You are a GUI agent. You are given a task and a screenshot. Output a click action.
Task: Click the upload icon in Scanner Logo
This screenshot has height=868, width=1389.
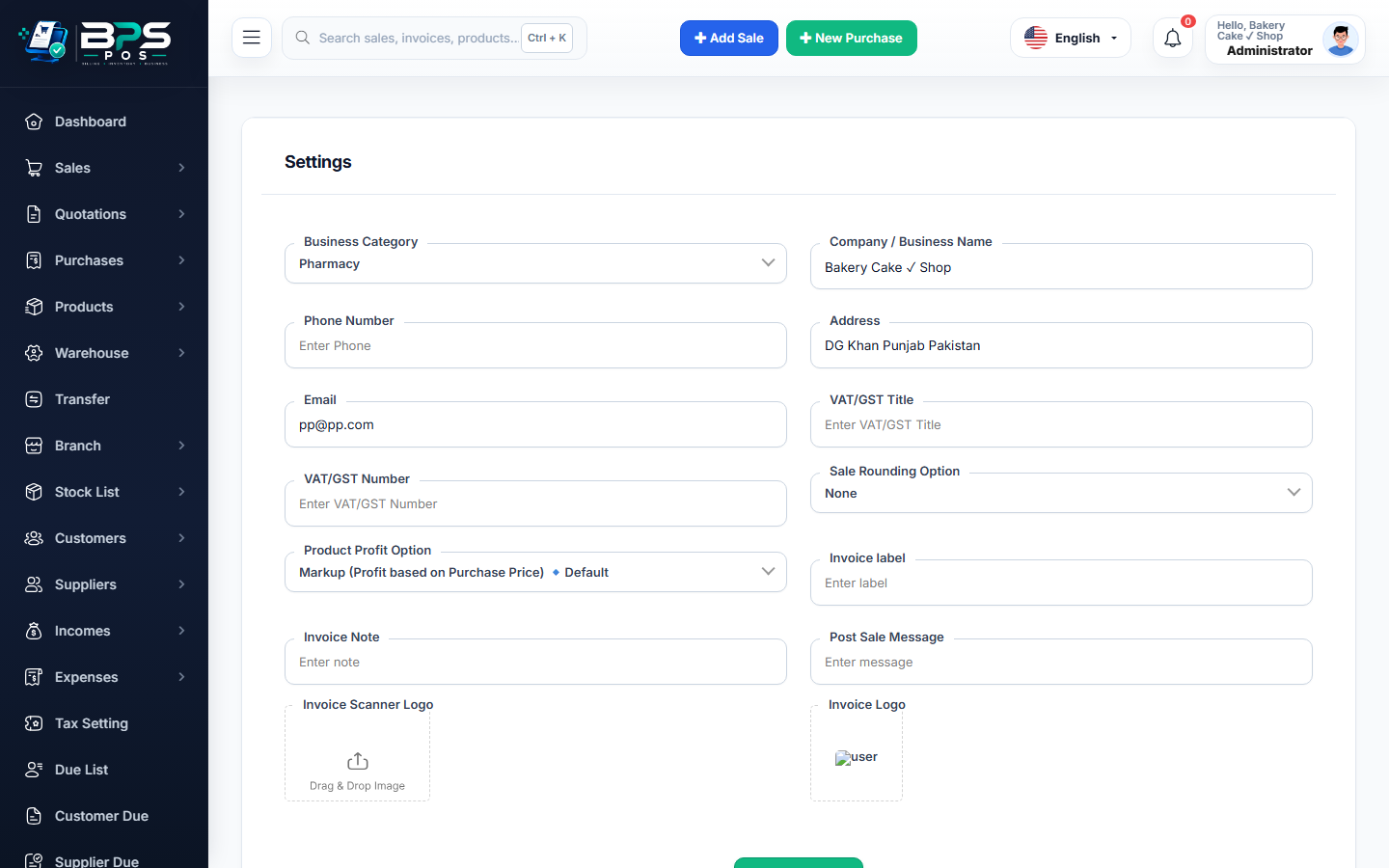(x=358, y=761)
